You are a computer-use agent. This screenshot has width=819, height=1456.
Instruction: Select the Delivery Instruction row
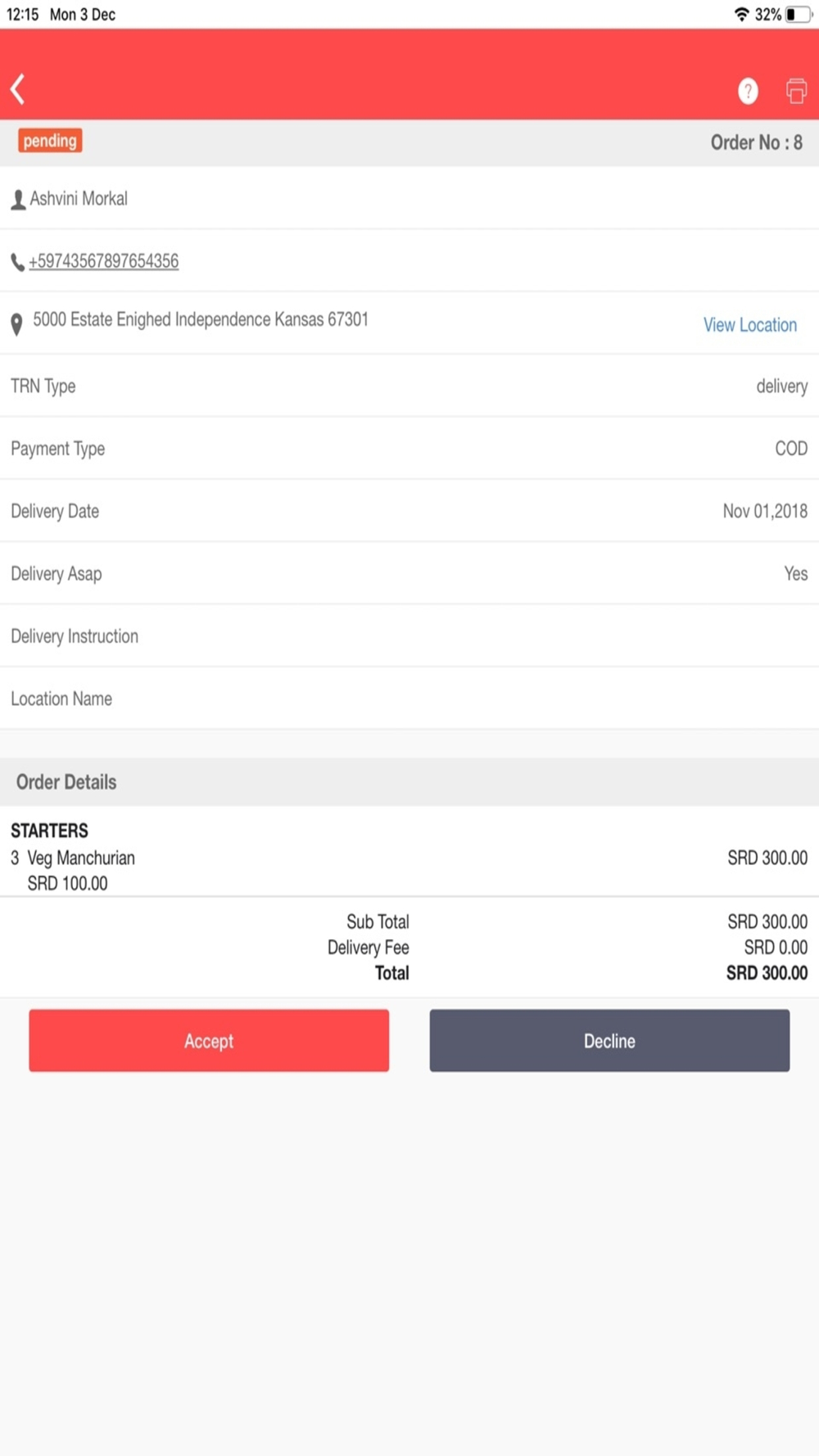[x=409, y=636]
